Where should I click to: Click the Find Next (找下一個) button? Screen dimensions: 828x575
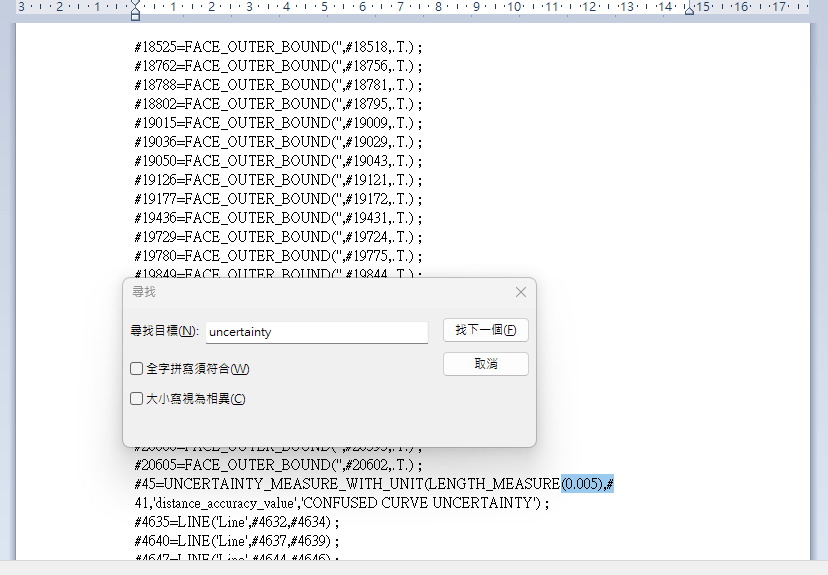coord(485,330)
